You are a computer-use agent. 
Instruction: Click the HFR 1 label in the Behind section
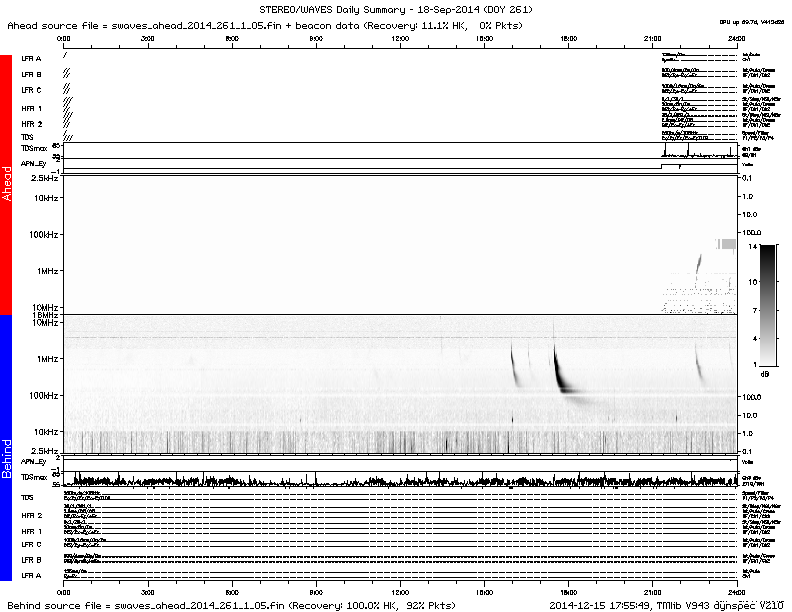31,531
